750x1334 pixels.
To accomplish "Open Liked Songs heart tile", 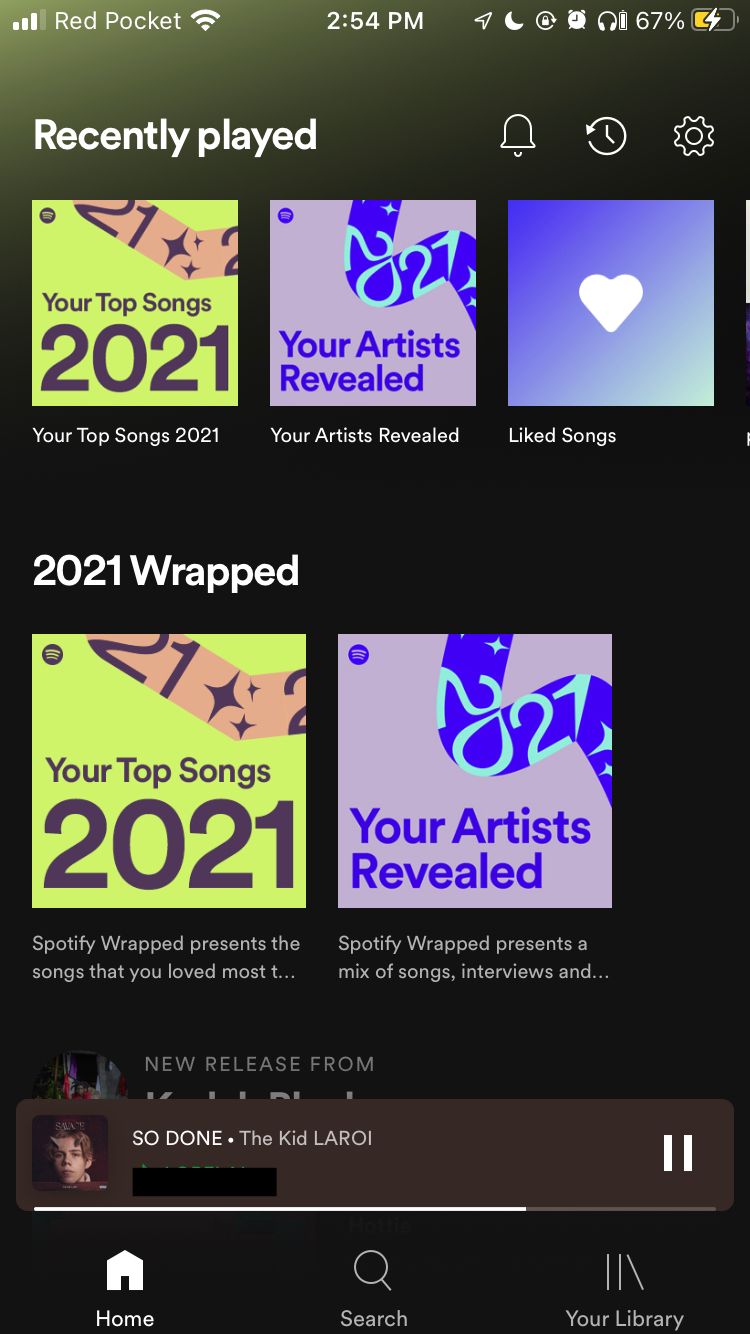I will tap(611, 303).
